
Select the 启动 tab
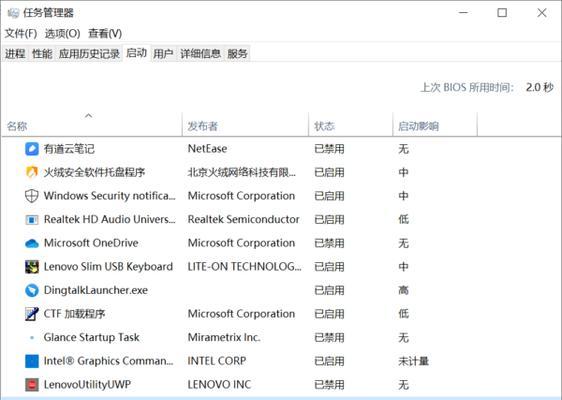[137, 53]
